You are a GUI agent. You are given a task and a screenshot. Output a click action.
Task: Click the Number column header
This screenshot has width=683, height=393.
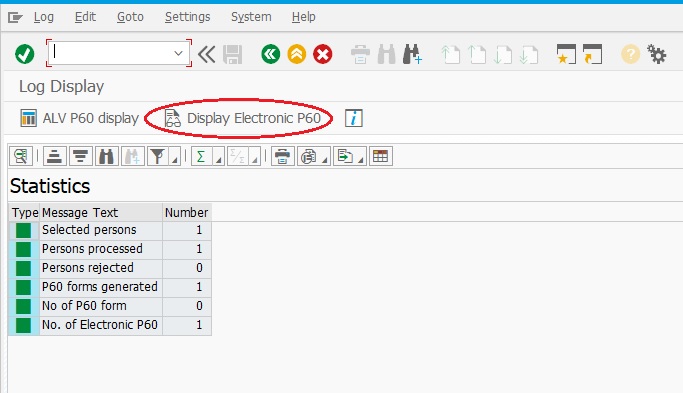[x=187, y=213]
